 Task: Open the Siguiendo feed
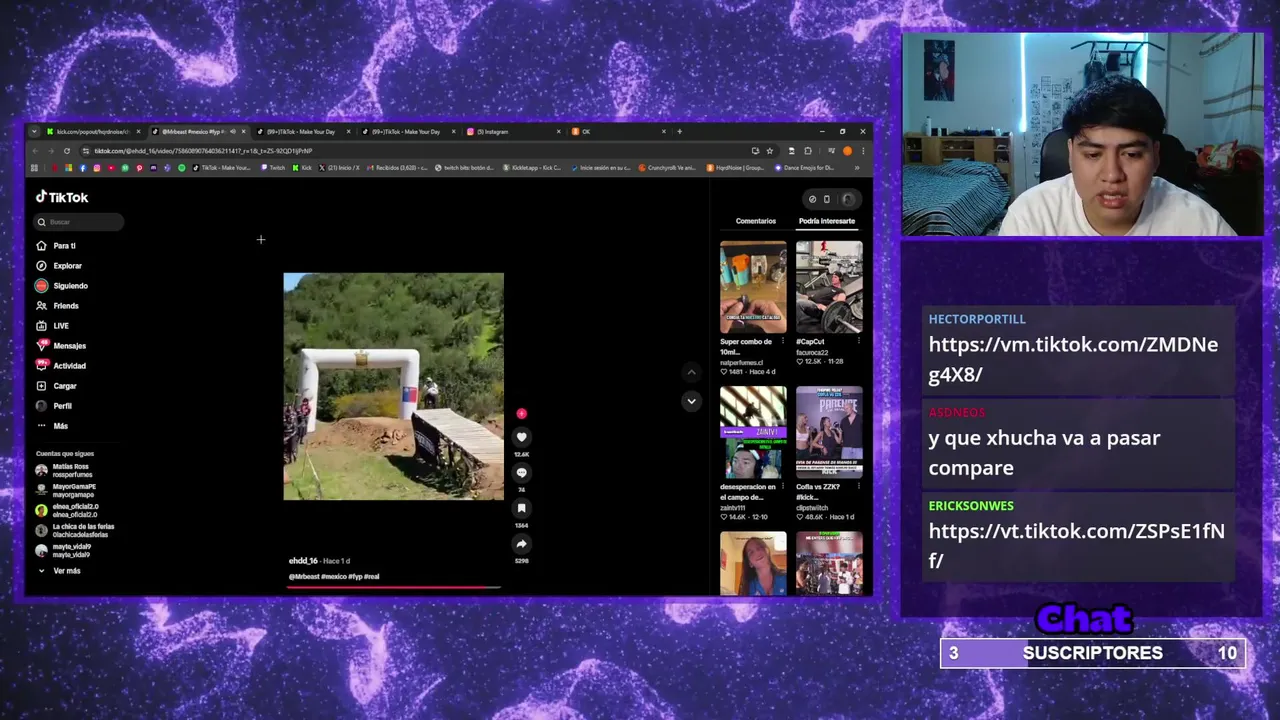(62, 286)
